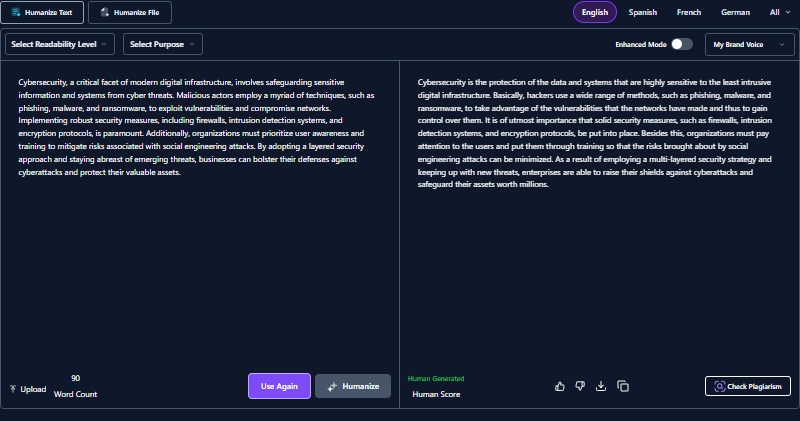Open the Select Purpose dropdown
The height and width of the screenshot is (421, 800).
pos(163,44)
